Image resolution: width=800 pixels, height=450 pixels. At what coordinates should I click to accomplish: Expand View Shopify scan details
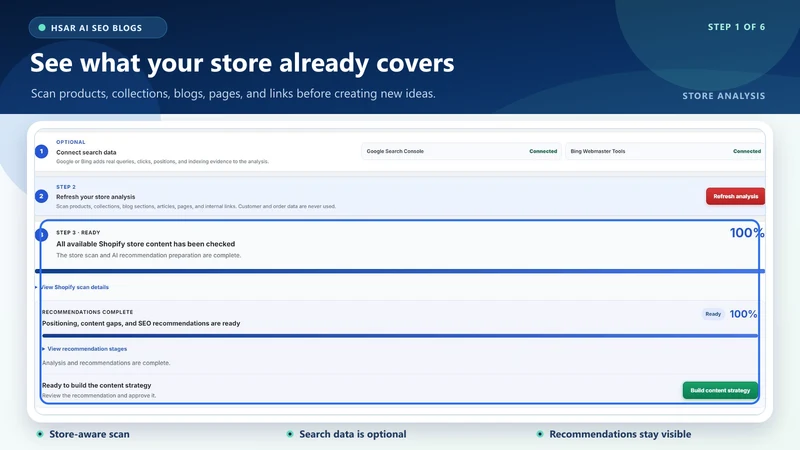click(72, 287)
